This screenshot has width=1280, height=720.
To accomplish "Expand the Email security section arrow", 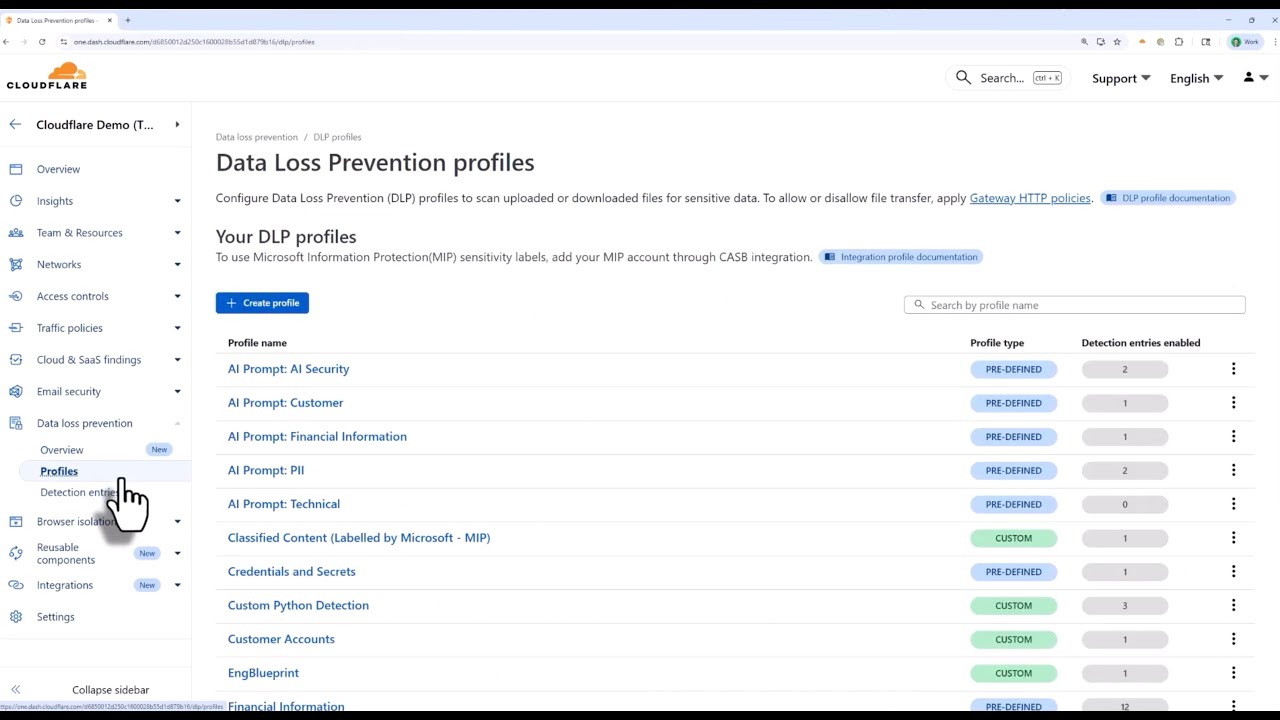I will [177, 392].
